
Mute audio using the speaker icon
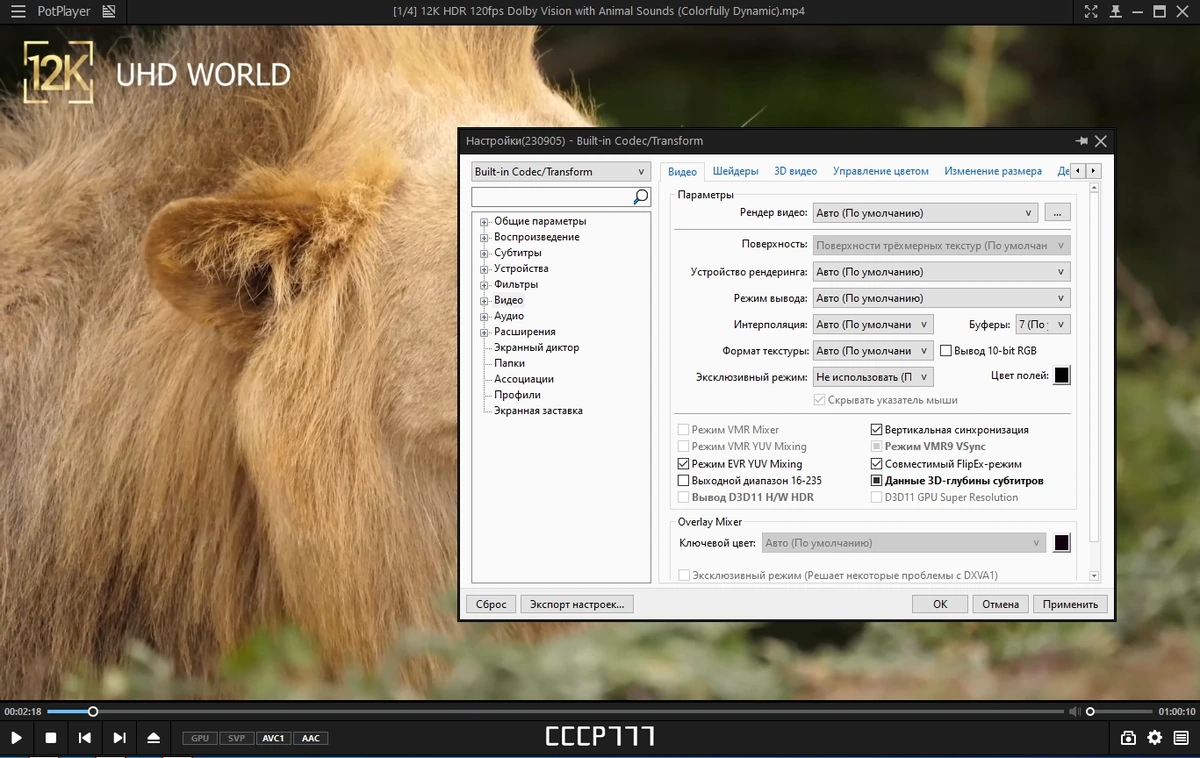(1074, 712)
